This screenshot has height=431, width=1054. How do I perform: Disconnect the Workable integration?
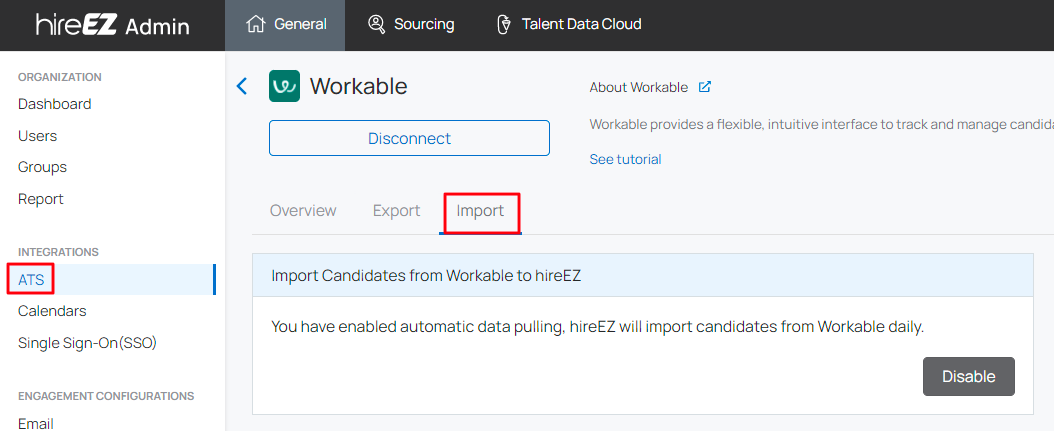(409, 139)
